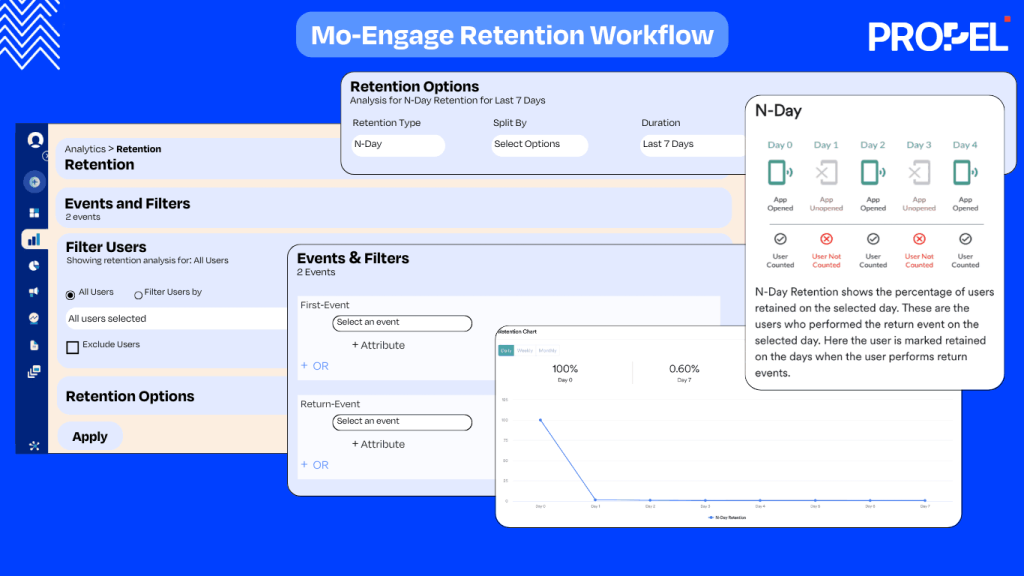This screenshot has height=576, width=1024.
Task: Open the All users selected field
Action: point(176,319)
